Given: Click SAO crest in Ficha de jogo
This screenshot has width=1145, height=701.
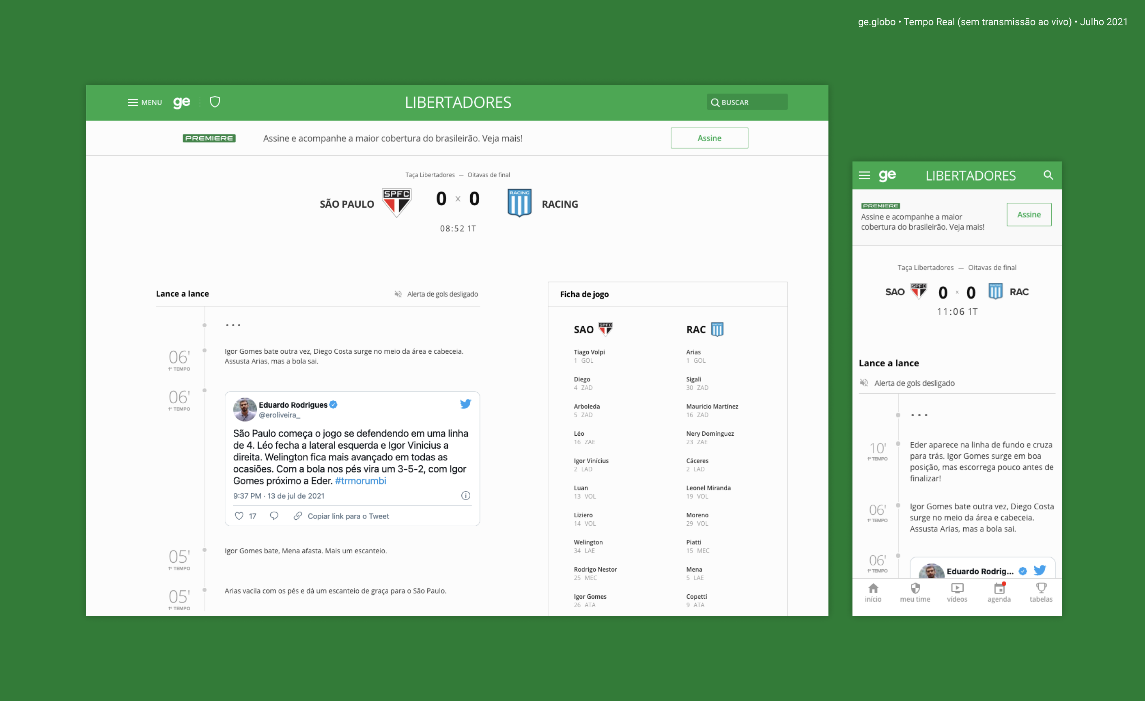Looking at the screenshot, I should pos(605,329).
